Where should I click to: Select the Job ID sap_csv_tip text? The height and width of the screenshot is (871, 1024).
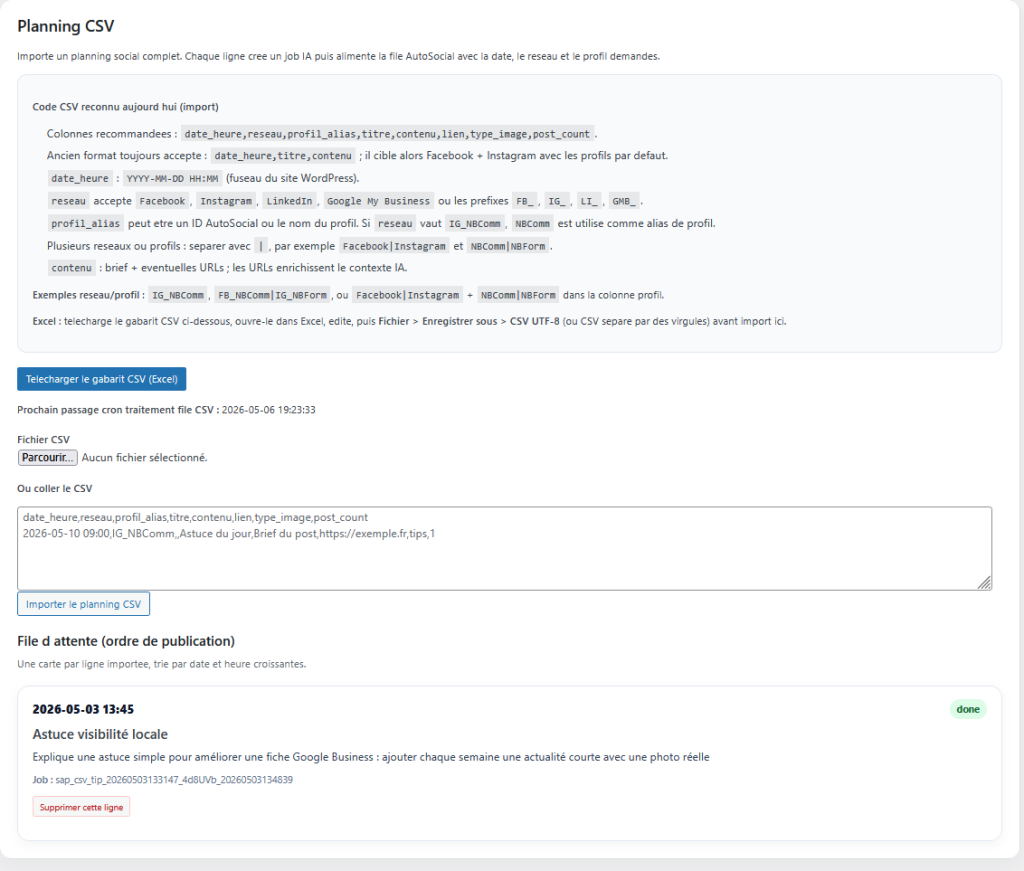174,780
